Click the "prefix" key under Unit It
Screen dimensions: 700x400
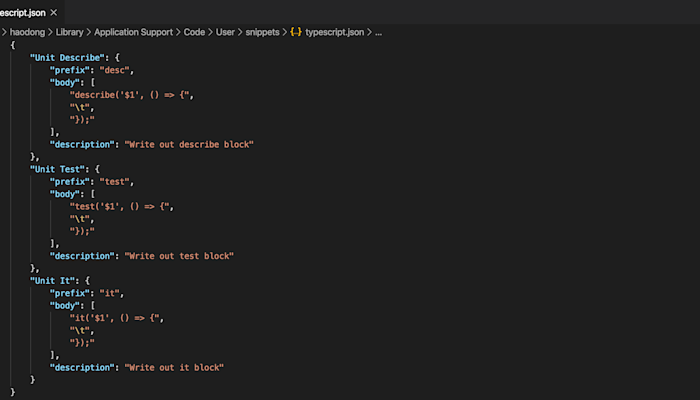[70, 293]
